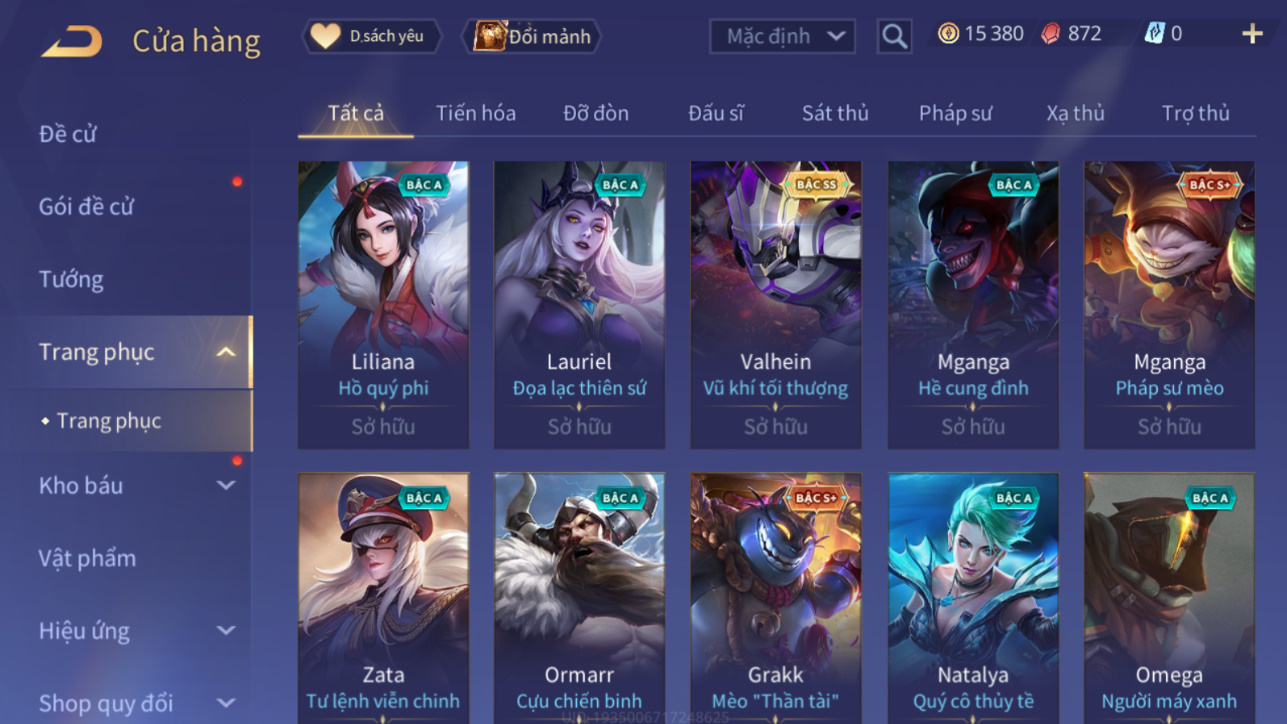Open Gói đề cử in sidebar
1287x724 pixels.
pyautogui.click(x=86, y=206)
